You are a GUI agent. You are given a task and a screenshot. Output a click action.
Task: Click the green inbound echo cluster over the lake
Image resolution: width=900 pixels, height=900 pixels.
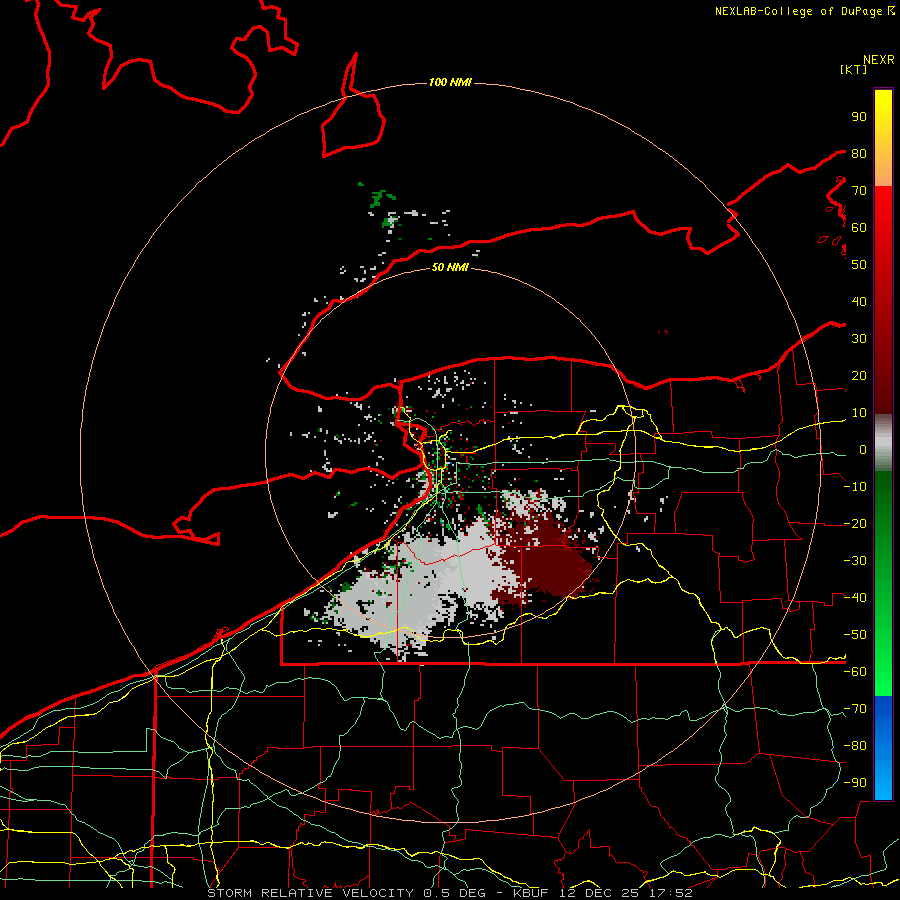[381, 199]
